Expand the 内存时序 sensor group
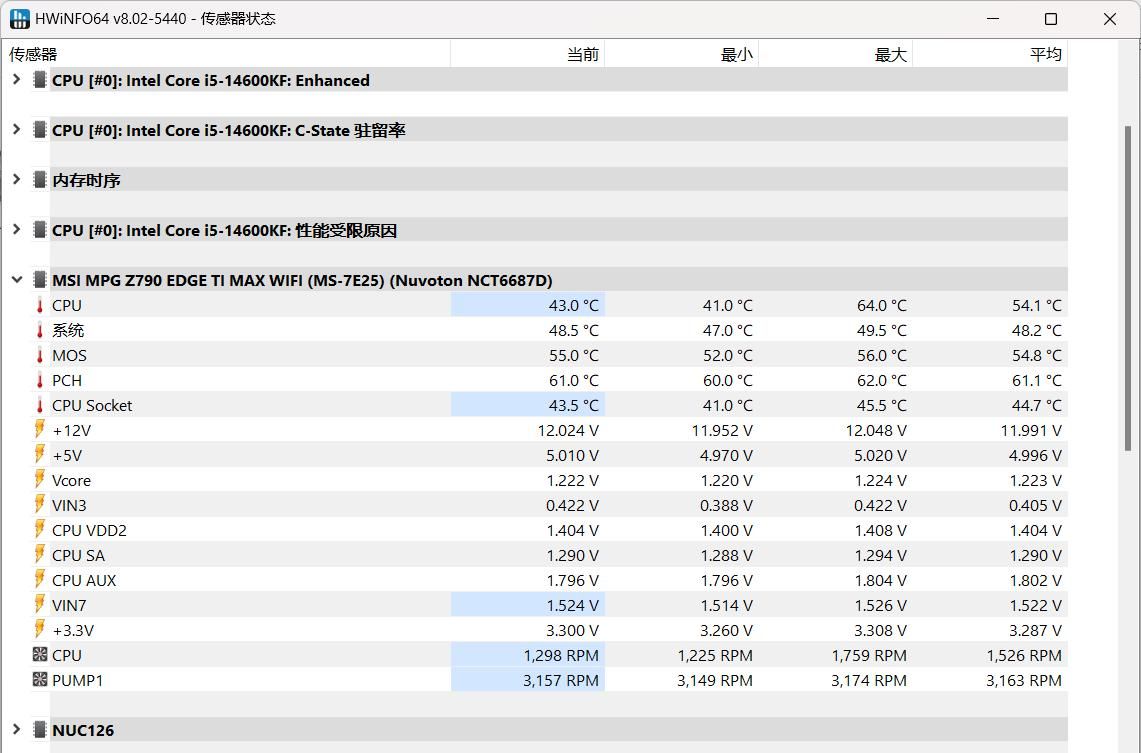The height and width of the screenshot is (753, 1141). pyautogui.click(x=17, y=180)
